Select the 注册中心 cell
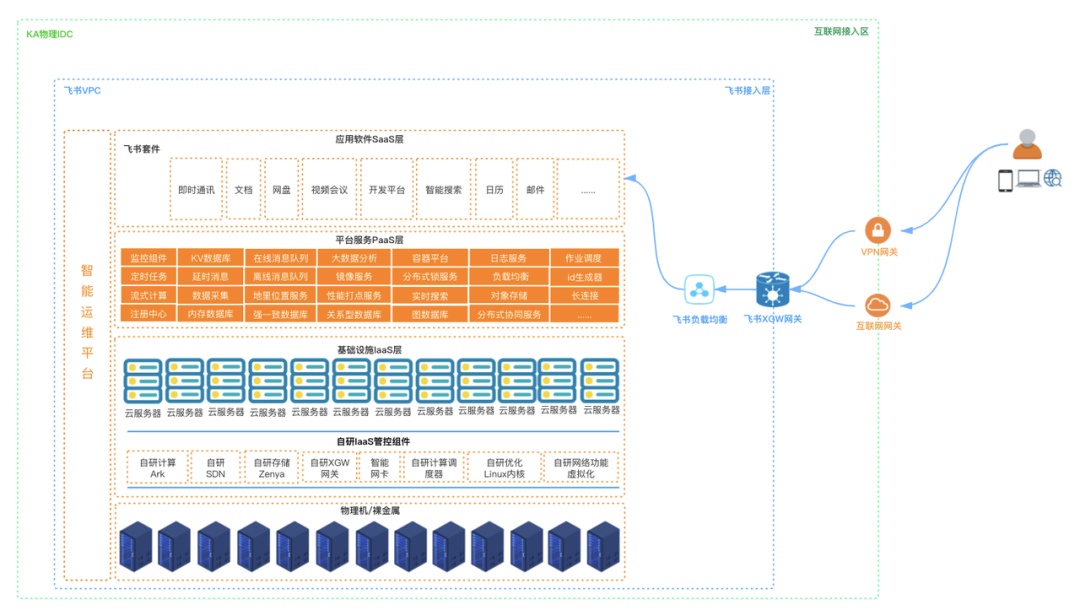Image resolution: width=1080 pixels, height=616 pixels. tap(148, 314)
